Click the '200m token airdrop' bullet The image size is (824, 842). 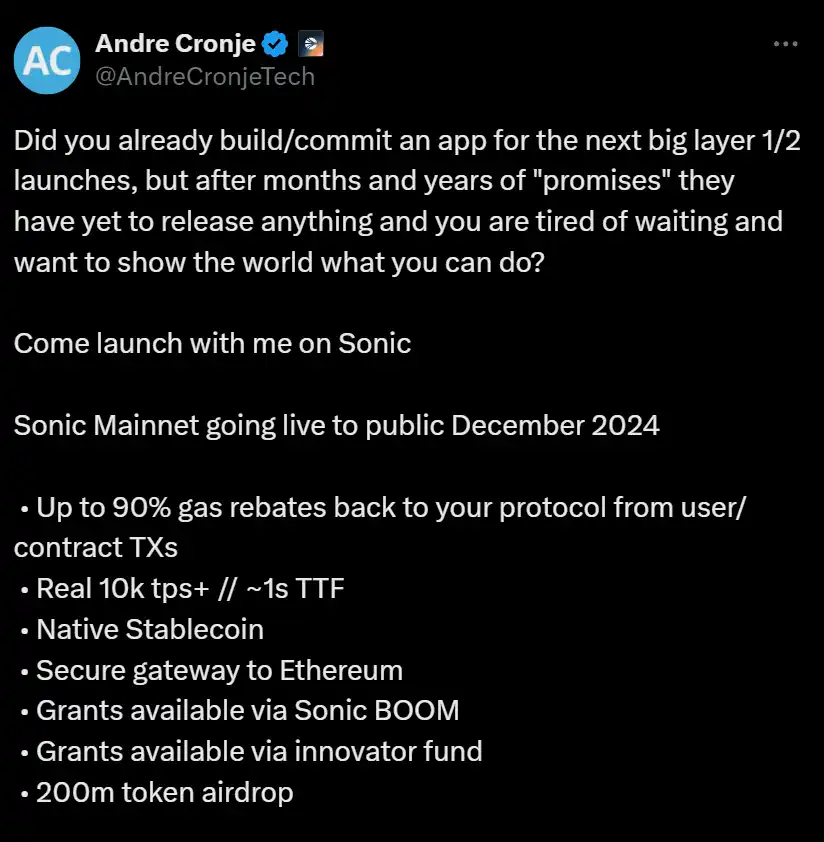[156, 793]
